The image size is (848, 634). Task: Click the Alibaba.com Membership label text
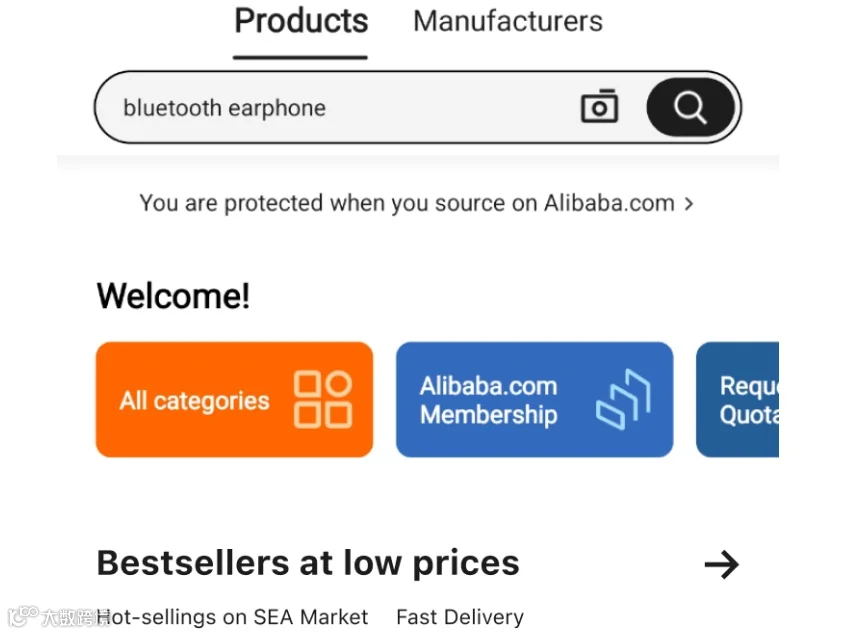point(488,400)
